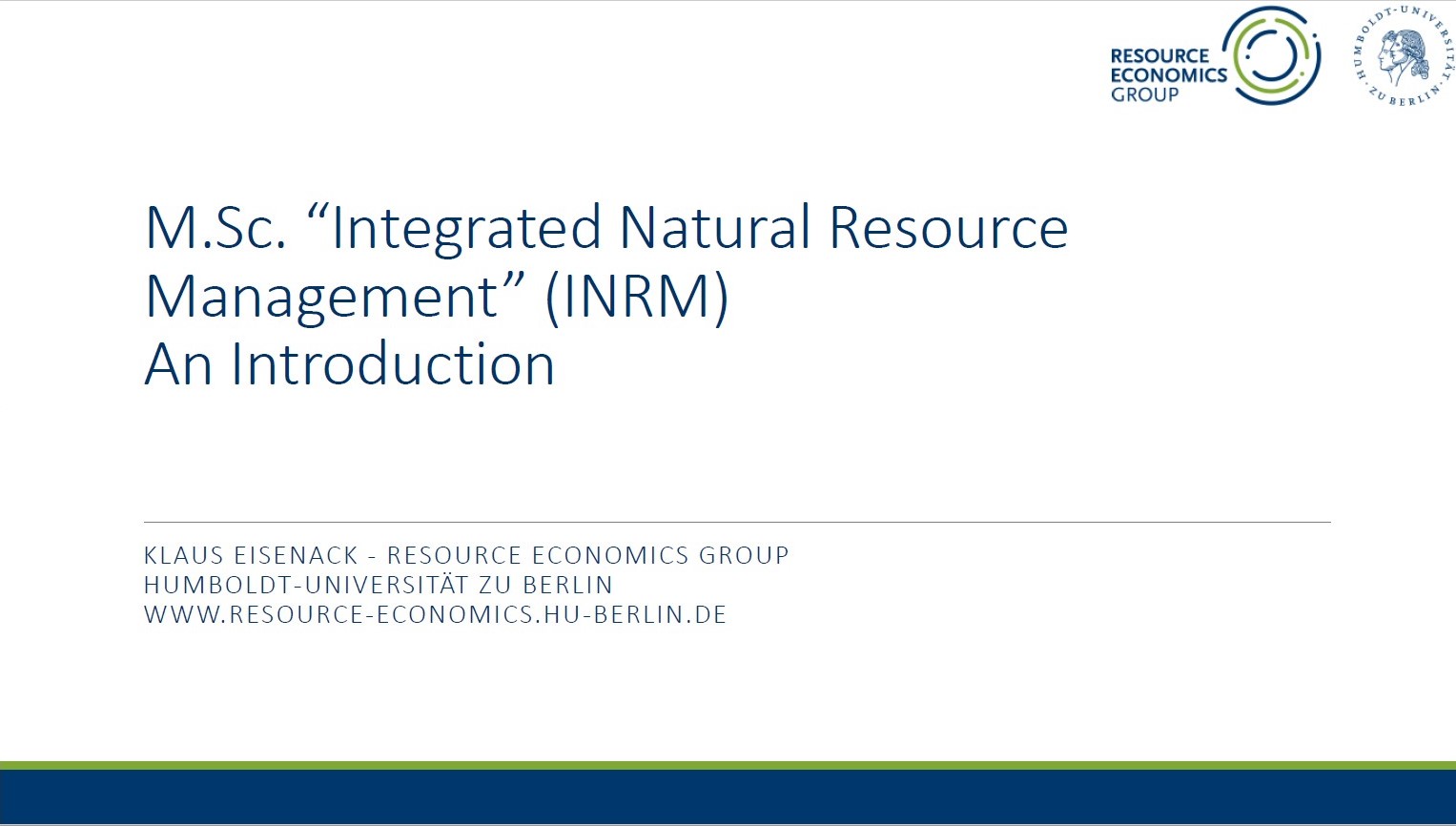
Task: Click 'Resource Economics Group' in the subtitle line
Action: click(x=587, y=556)
